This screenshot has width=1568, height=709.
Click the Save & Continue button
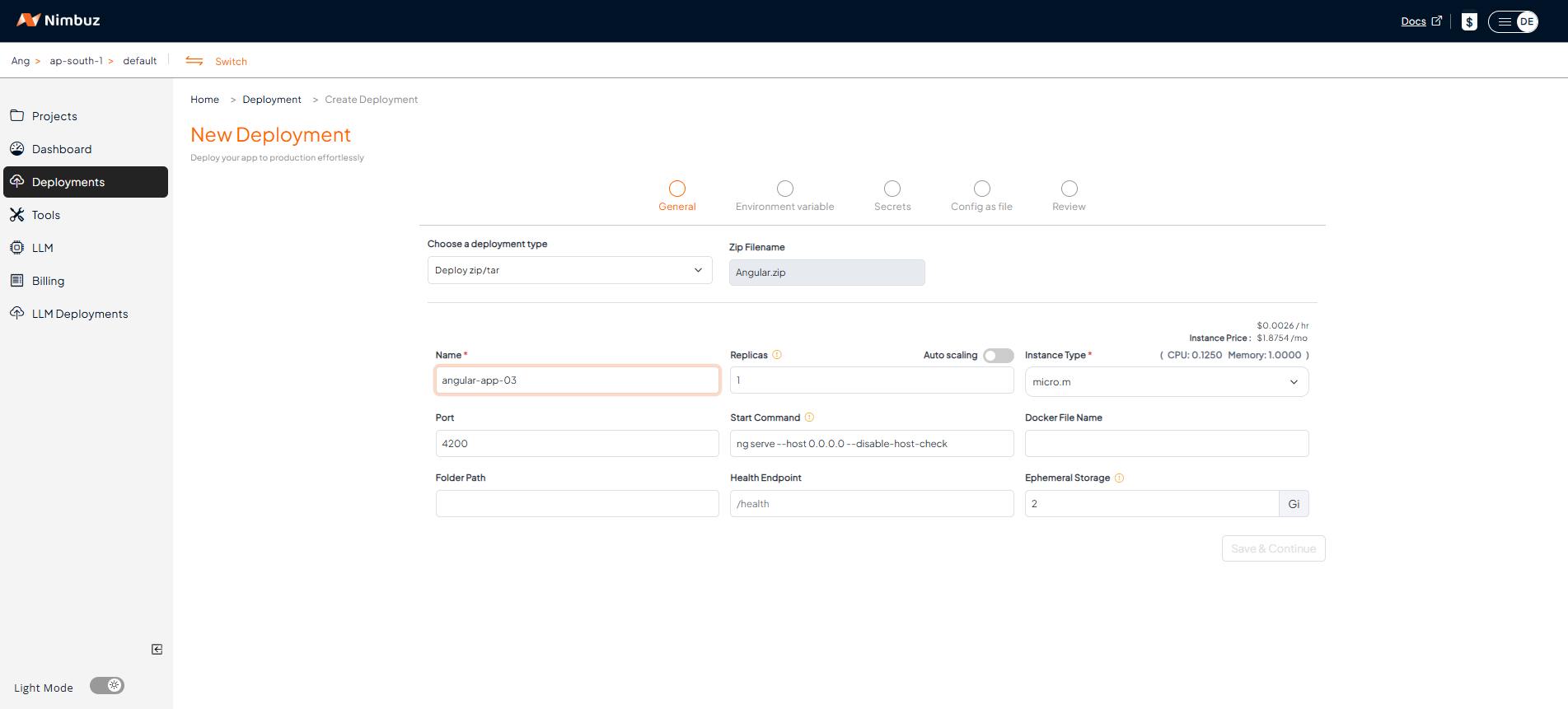(x=1273, y=548)
